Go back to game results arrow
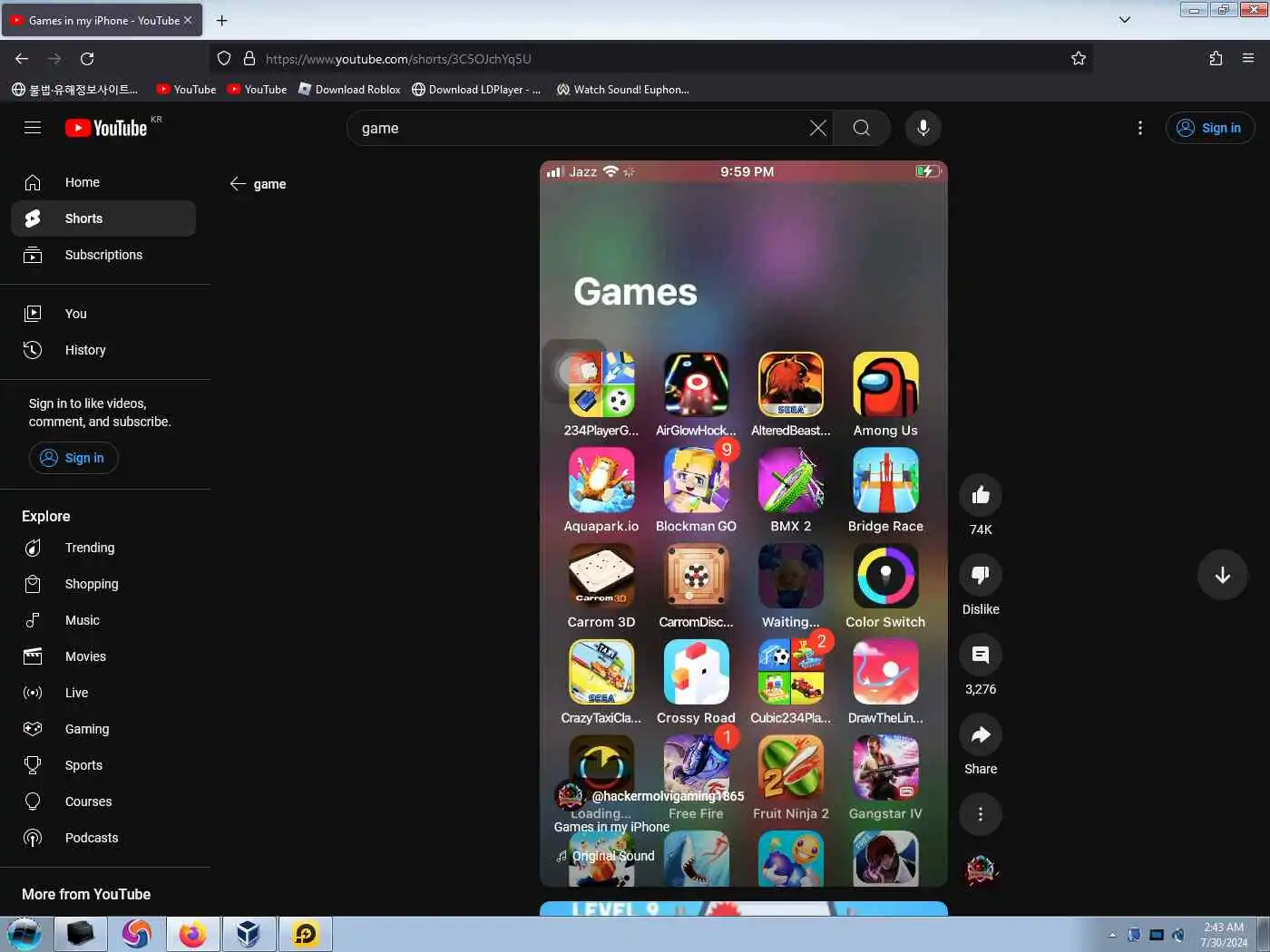This screenshot has height=952, width=1270. [238, 184]
